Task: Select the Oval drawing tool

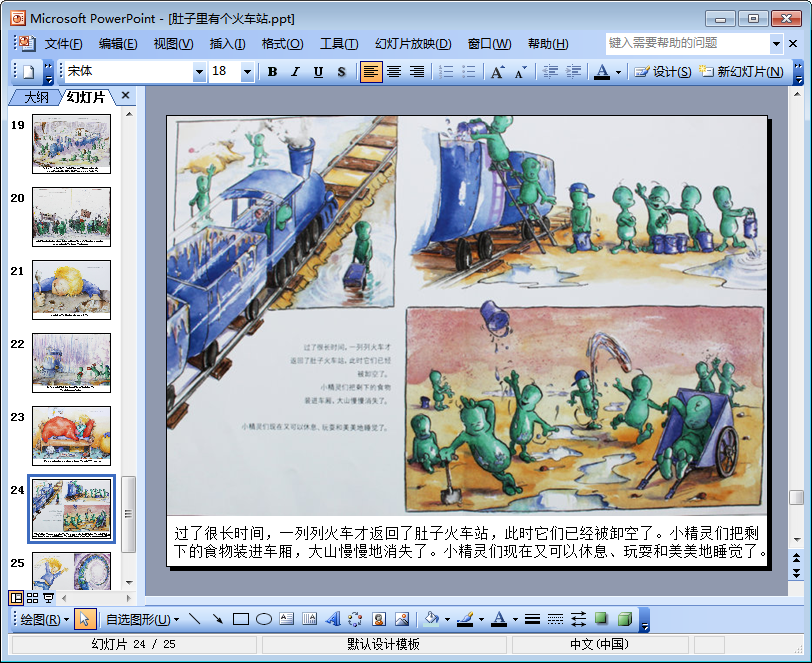Action: coord(264,619)
